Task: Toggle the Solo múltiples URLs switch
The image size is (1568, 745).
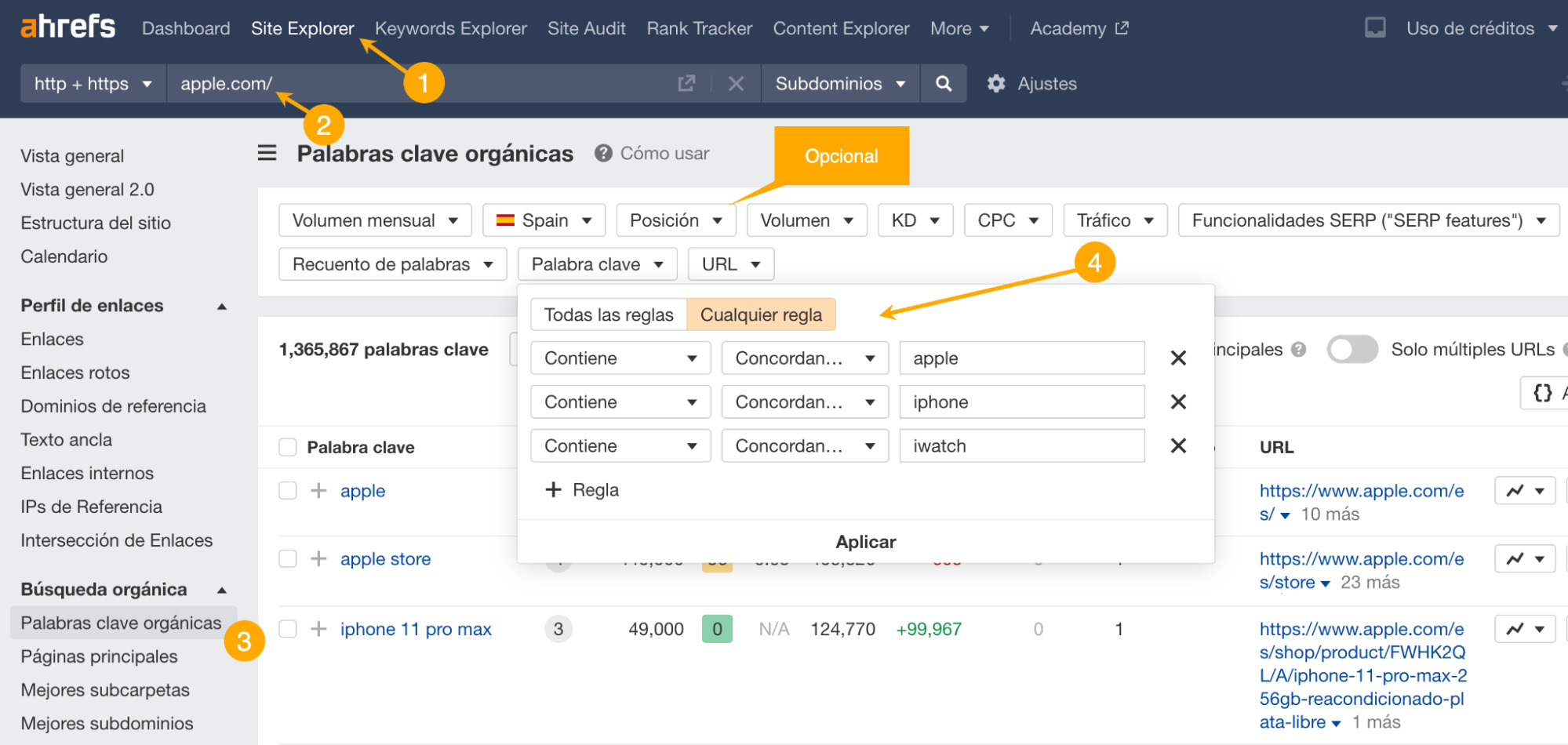Action: coord(1352,350)
